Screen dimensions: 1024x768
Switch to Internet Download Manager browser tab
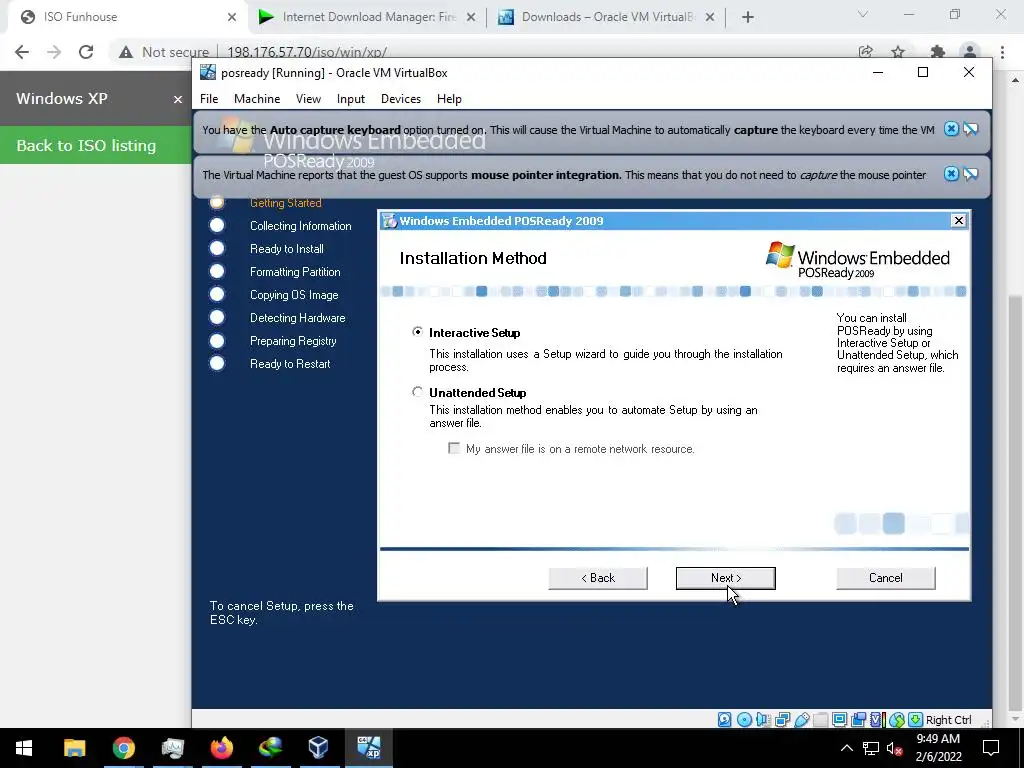(368, 17)
